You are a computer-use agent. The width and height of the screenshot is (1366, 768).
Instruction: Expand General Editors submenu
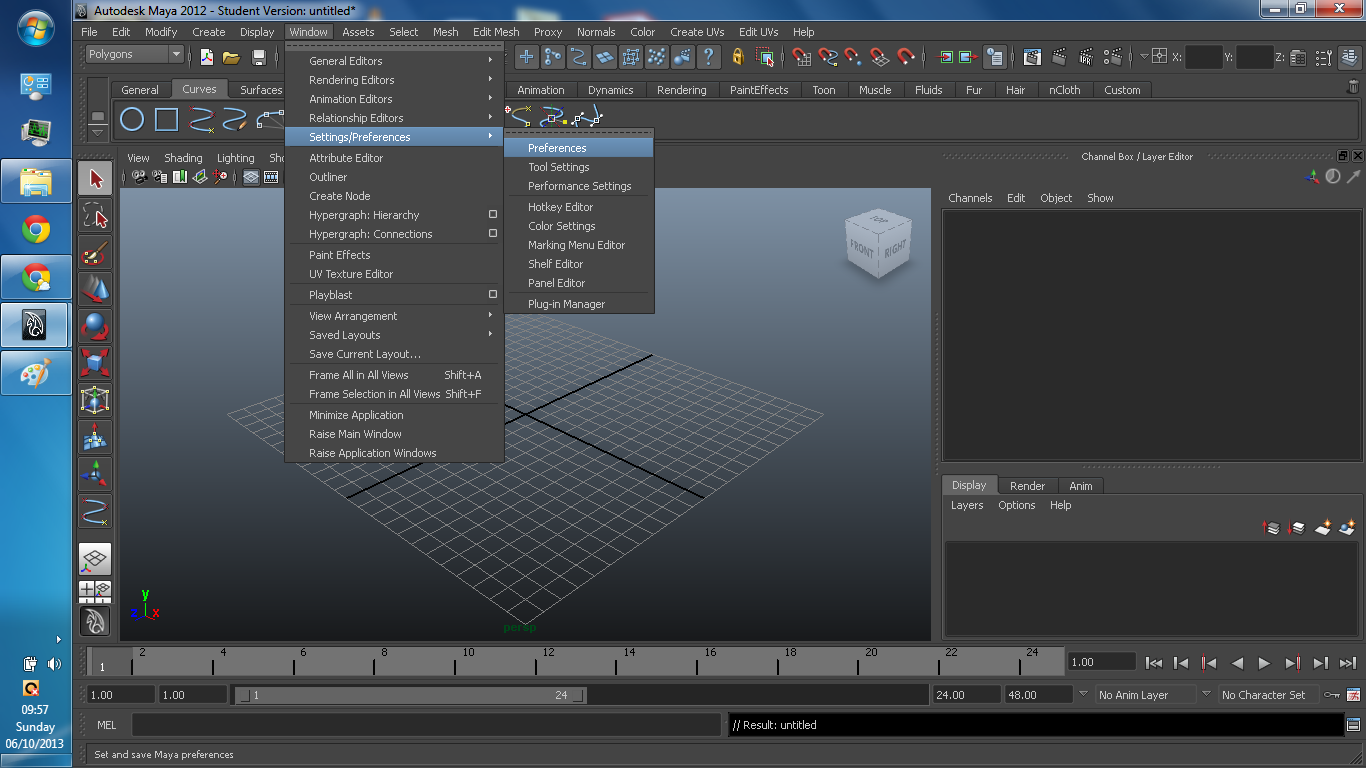394,61
